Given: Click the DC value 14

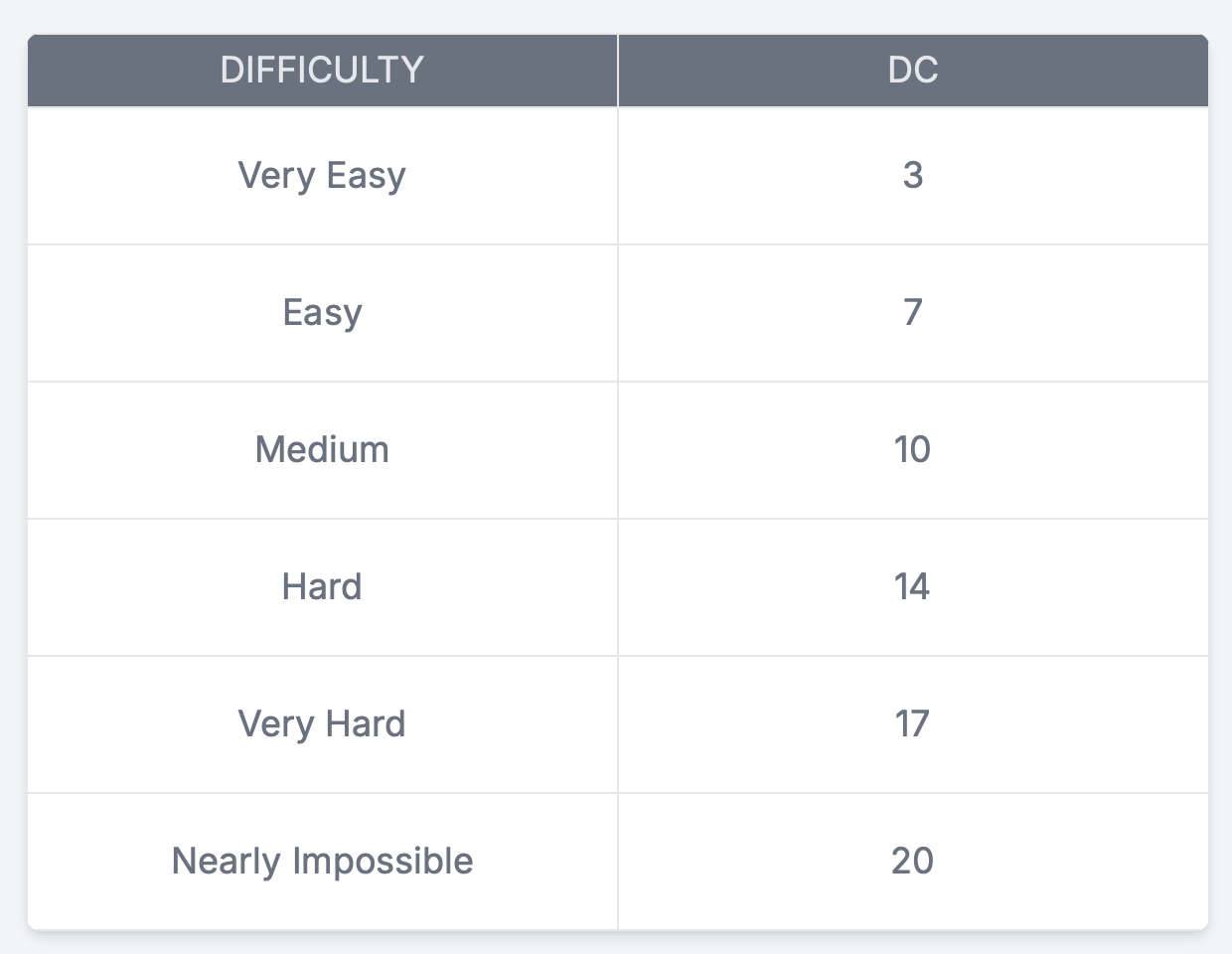Looking at the screenshot, I should click(913, 587).
